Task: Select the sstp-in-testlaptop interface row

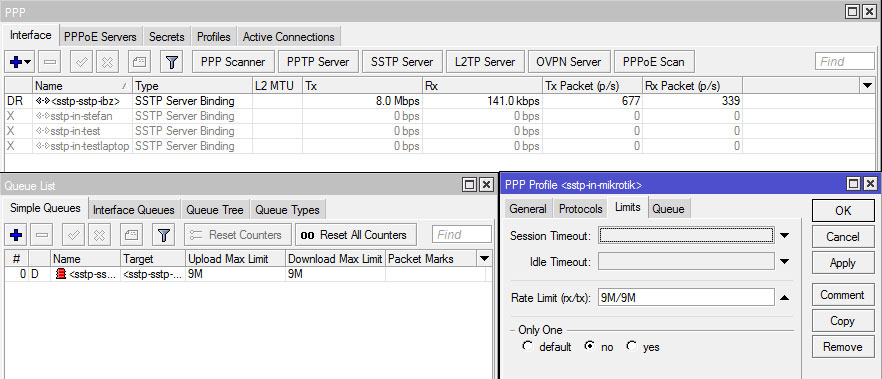Action: click(x=373, y=146)
